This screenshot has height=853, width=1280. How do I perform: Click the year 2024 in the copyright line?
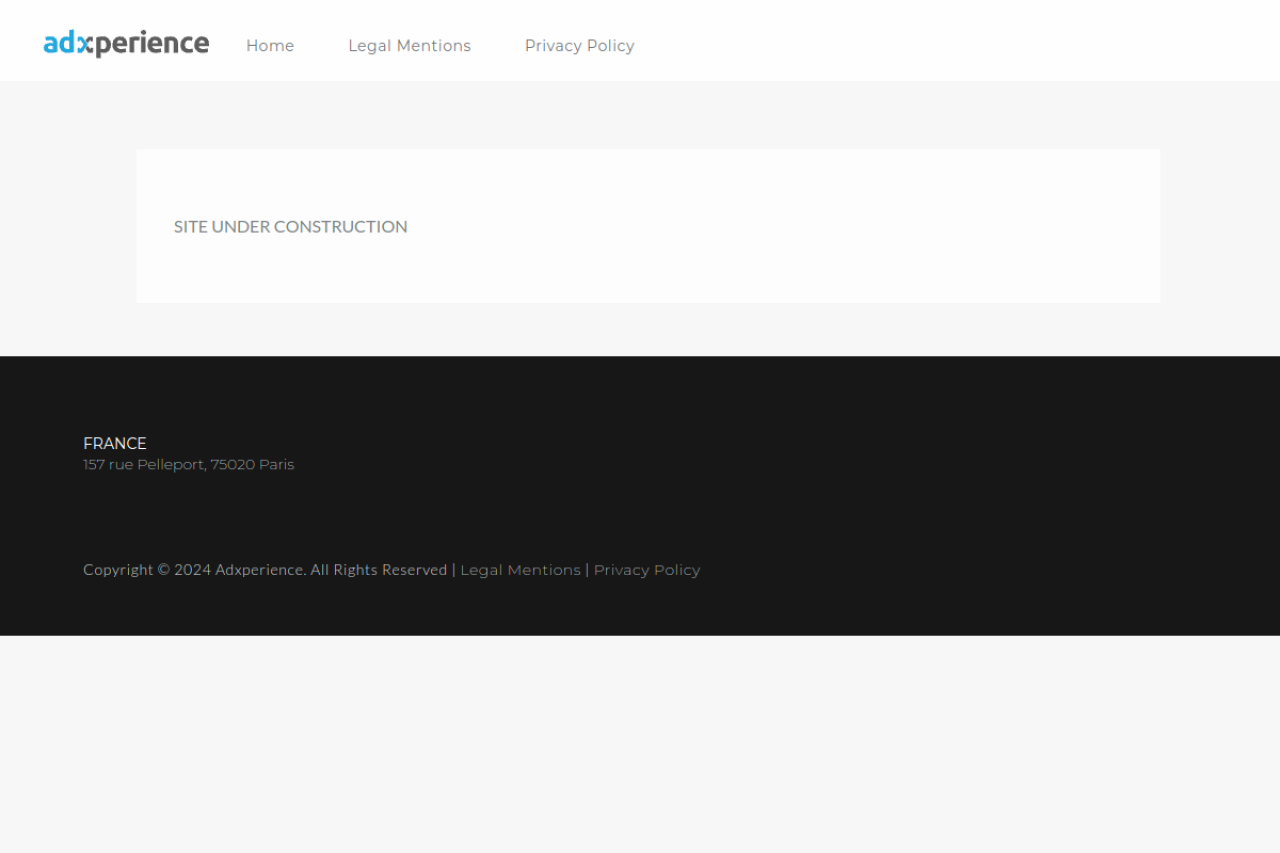click(x=192, y=570)
